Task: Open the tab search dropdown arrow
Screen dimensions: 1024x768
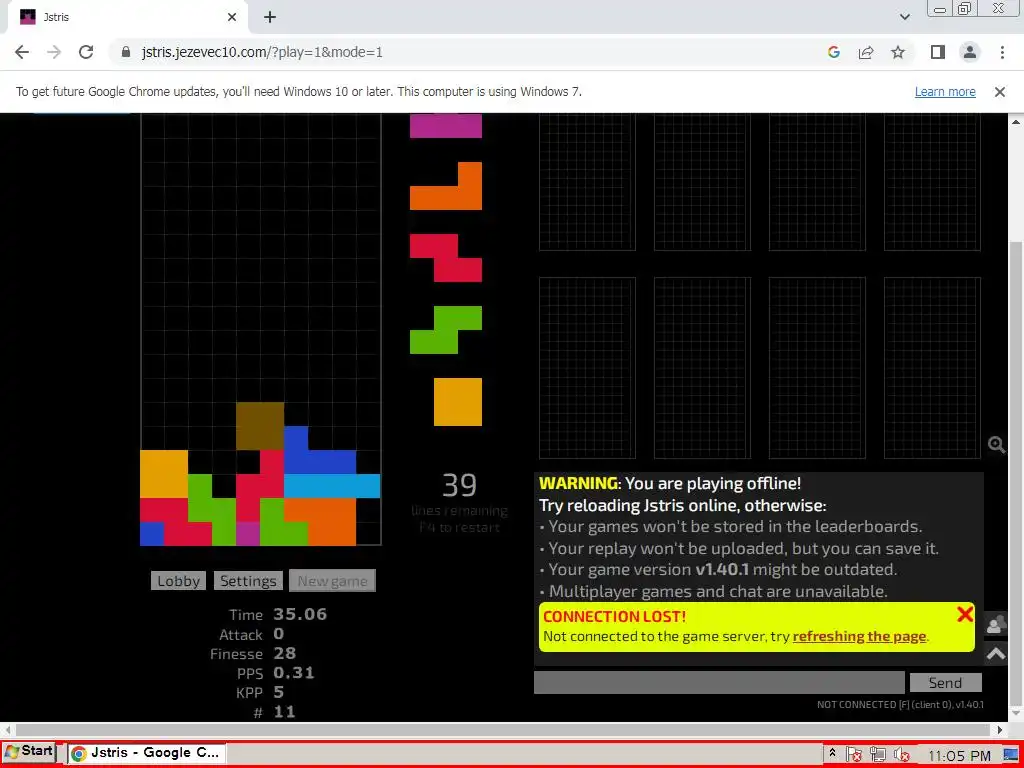Action: 904,18
